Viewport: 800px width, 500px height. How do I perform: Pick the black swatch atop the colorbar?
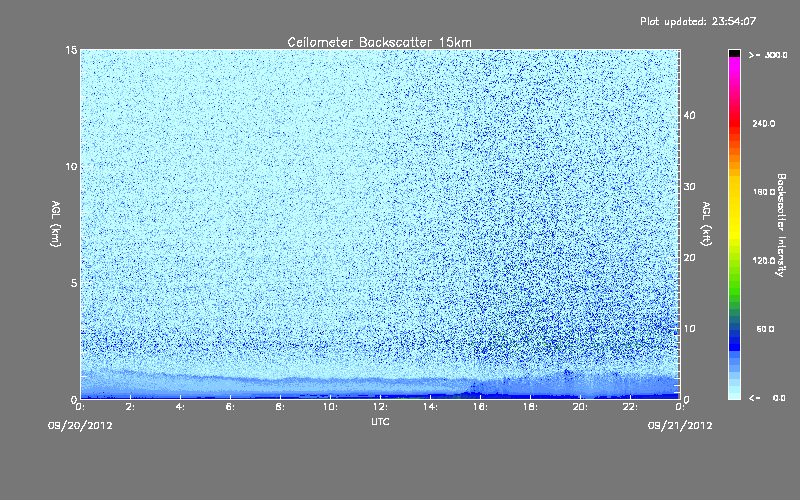(734, 53)
